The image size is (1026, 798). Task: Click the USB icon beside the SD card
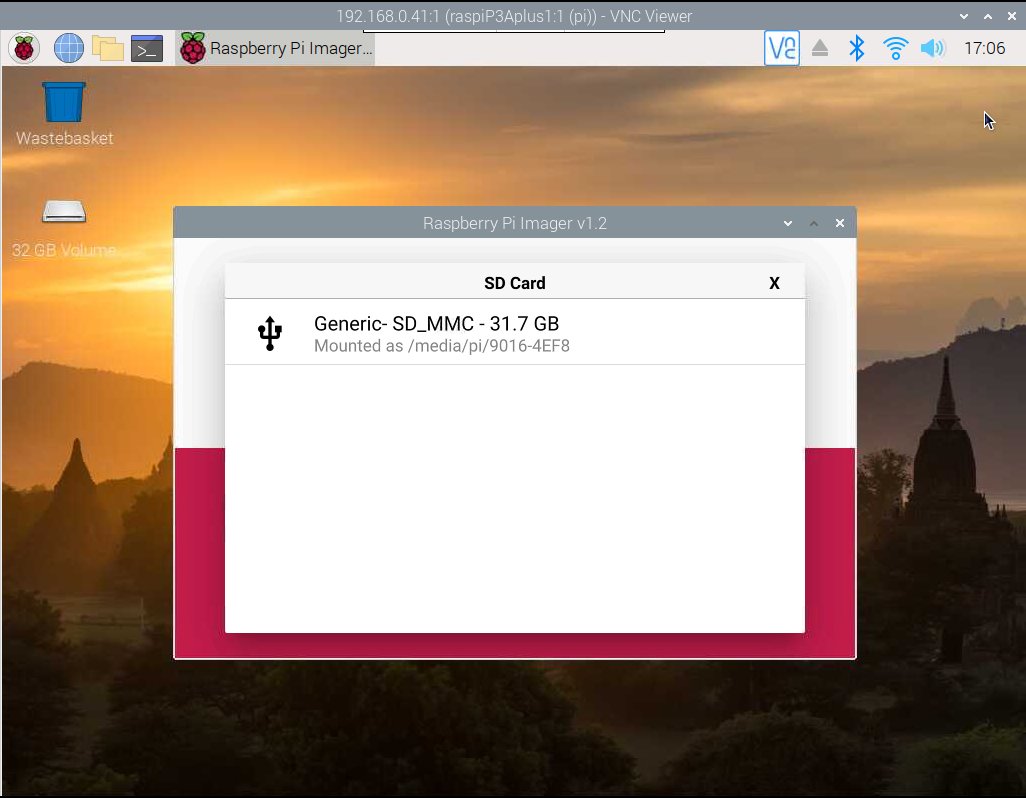pyautogui.click(x=270, y=333)
